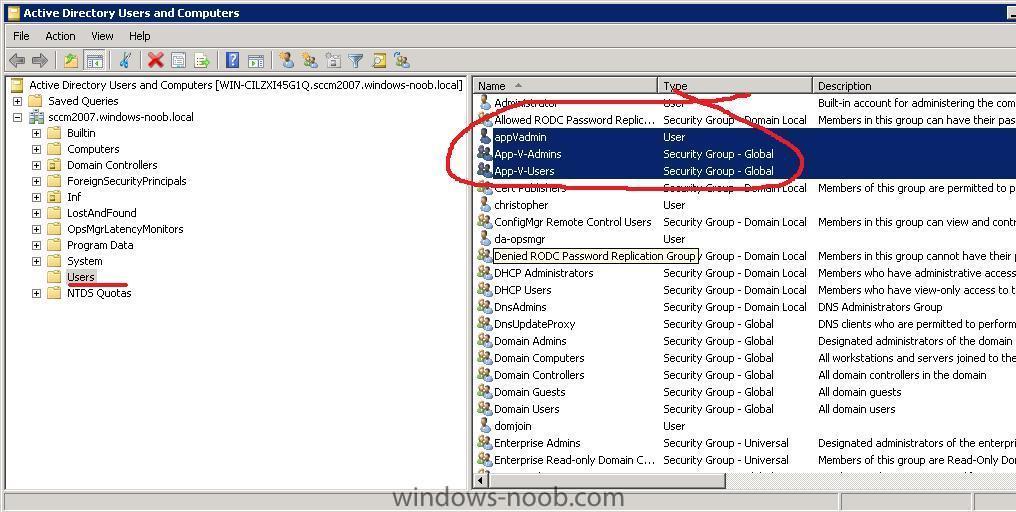Go up one level with folder icon
Viewport: 1016px width, 512px height.
pos(71,61)
